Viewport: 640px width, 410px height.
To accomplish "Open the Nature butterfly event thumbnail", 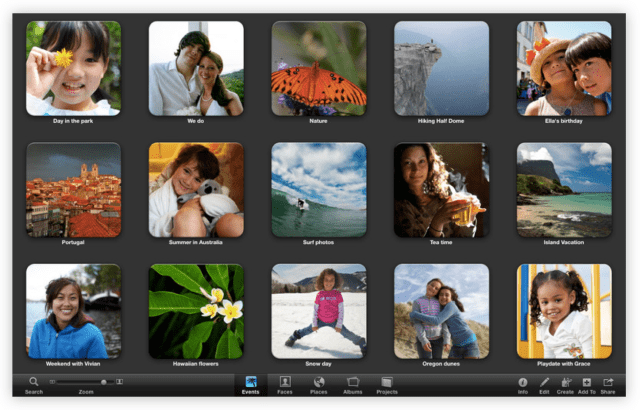I will point(318,68).
